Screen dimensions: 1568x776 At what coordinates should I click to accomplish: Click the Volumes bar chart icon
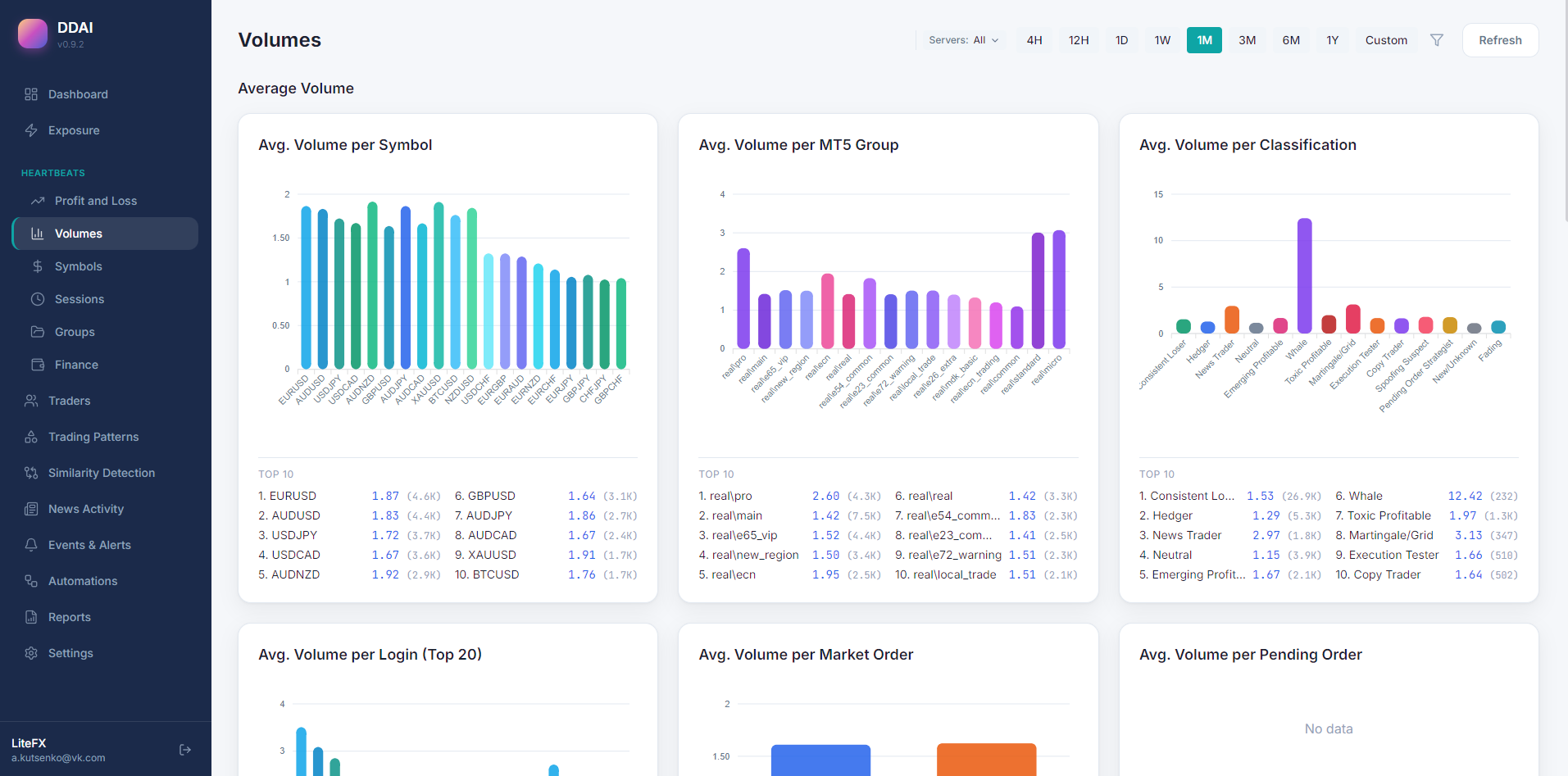click(x=38, y=234)
